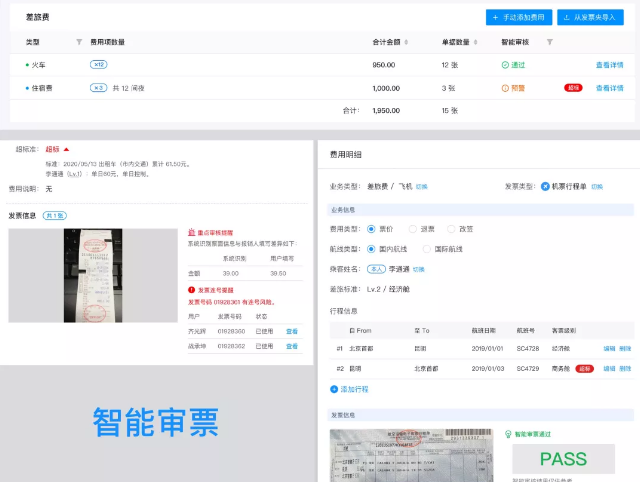Select the 票价 radio button
Viewport: 640px width, 482px height.
pyautogui.click(x=371, y=229)
